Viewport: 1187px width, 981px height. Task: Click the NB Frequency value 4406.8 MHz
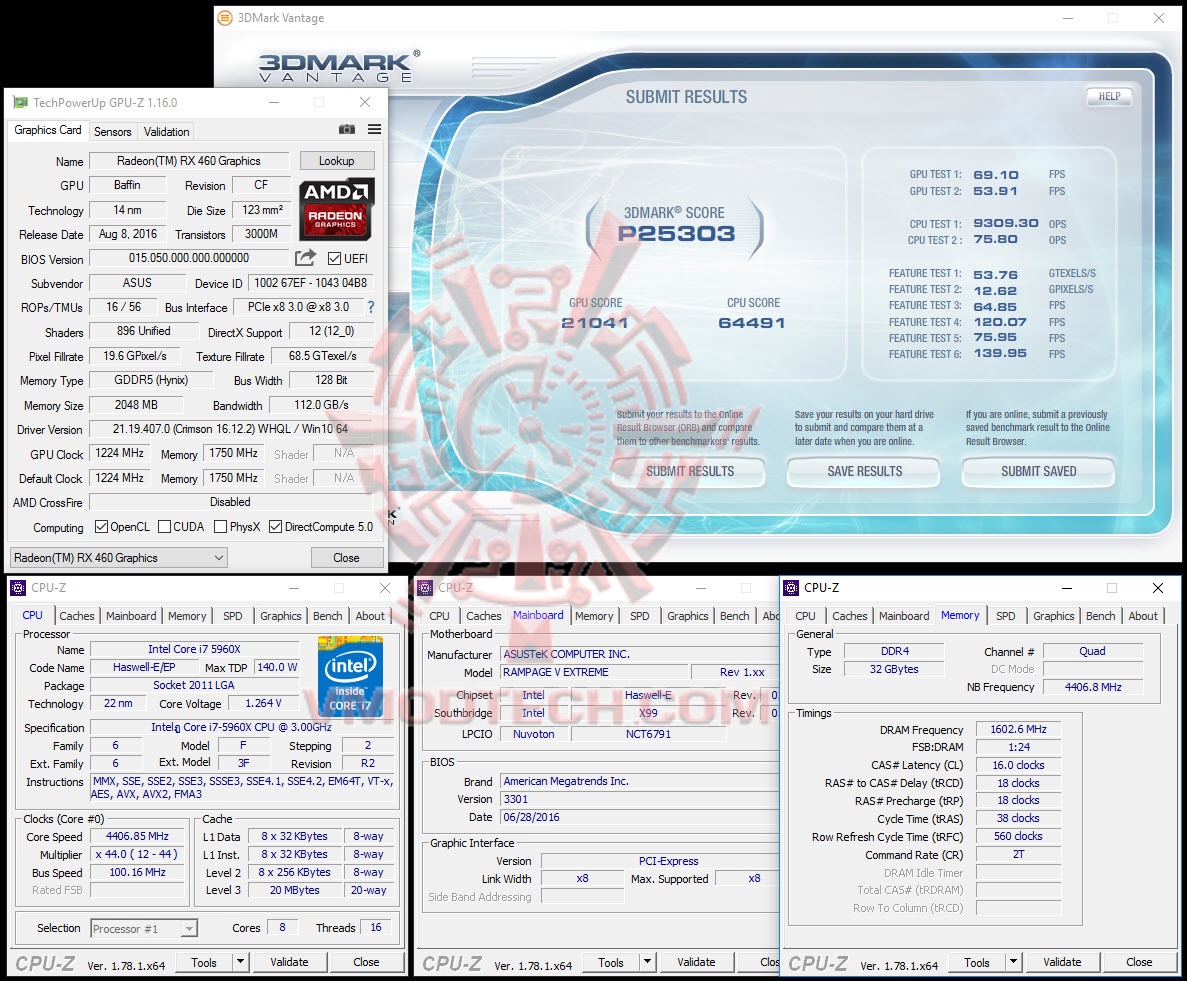[1092, 687]
